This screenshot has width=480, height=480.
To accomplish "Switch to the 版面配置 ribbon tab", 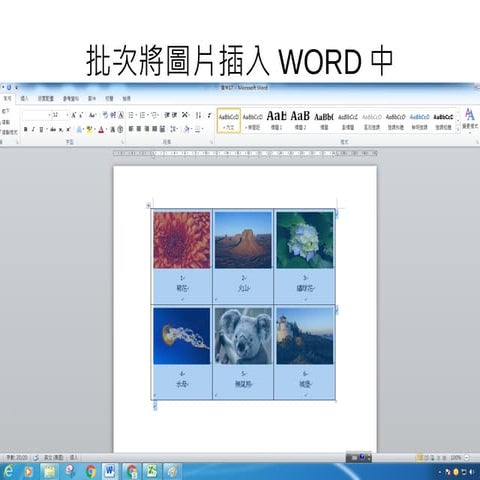I will coord(46,99).
